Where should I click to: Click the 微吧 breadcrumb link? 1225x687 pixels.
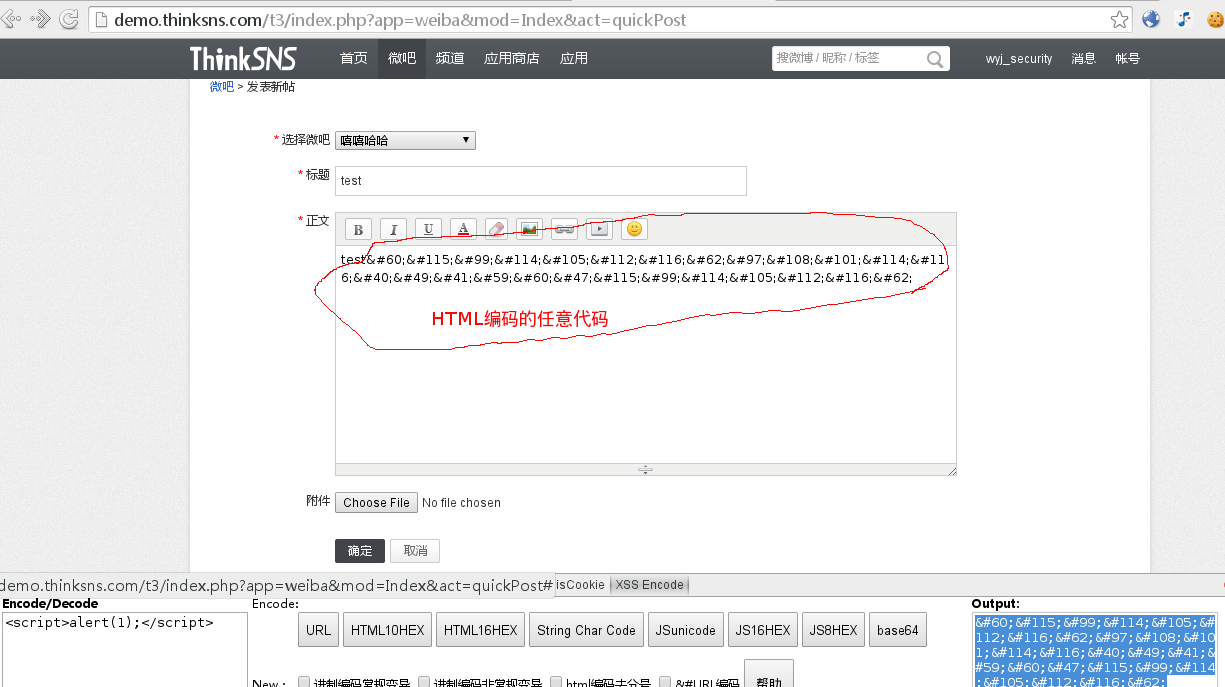tap(222, 87)
